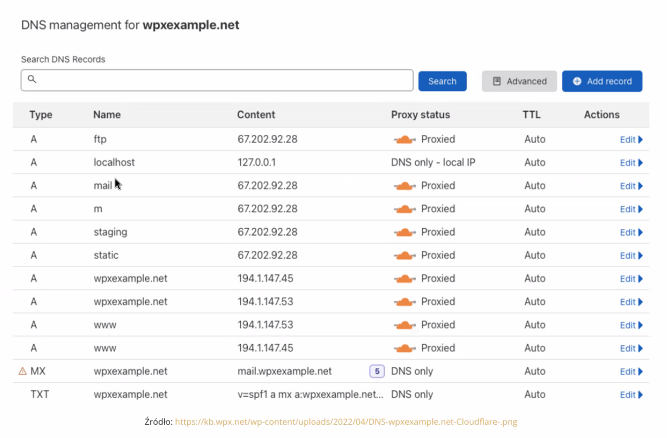
Task: Select the mail.wpxexample.net content cell
Action: [x=285, y=371]
